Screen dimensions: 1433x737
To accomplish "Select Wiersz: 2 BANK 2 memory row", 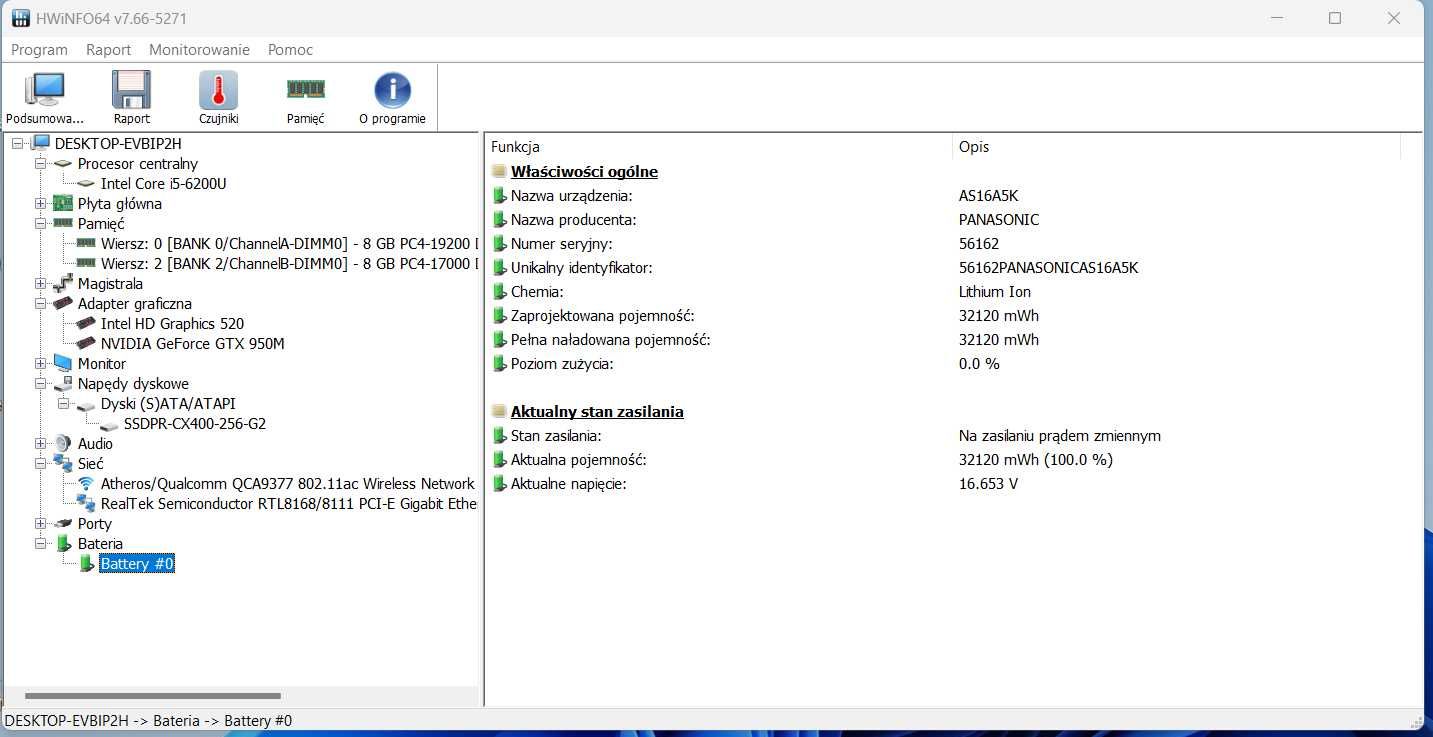I will [x=289, y=264].
